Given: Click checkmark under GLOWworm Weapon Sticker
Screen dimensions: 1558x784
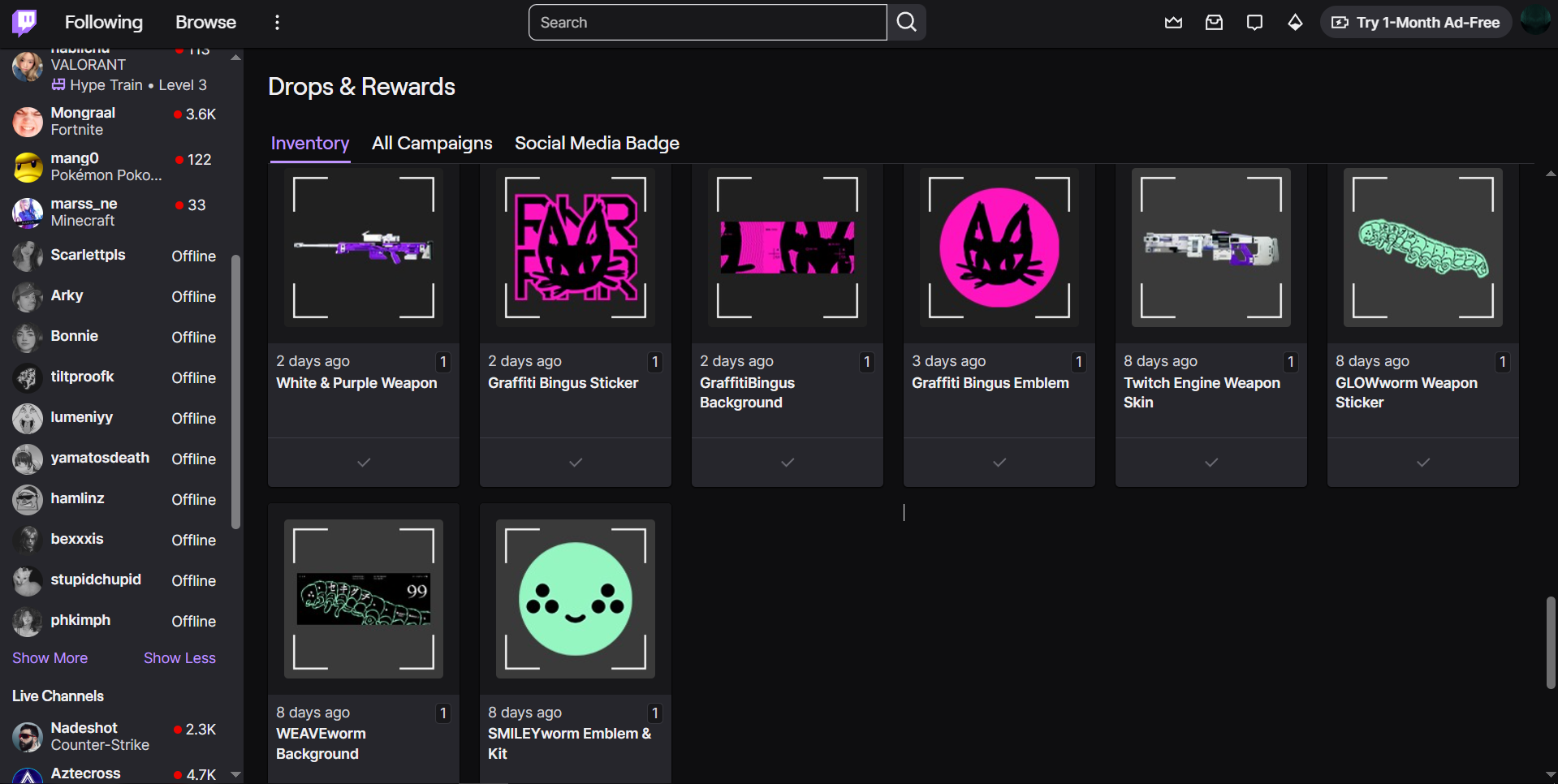Looking at the screenshot, I should [1423, 463].
